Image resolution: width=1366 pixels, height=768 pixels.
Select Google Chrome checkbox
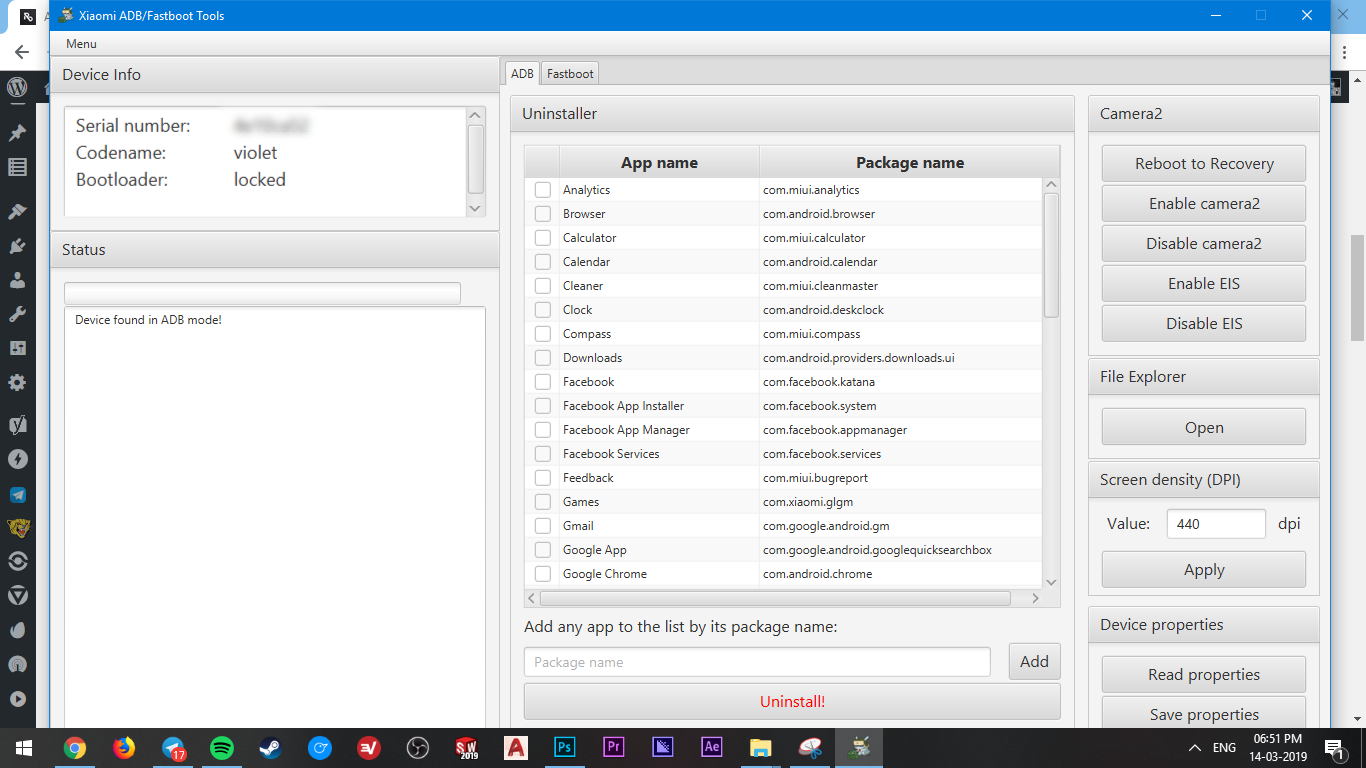[542, 574]
